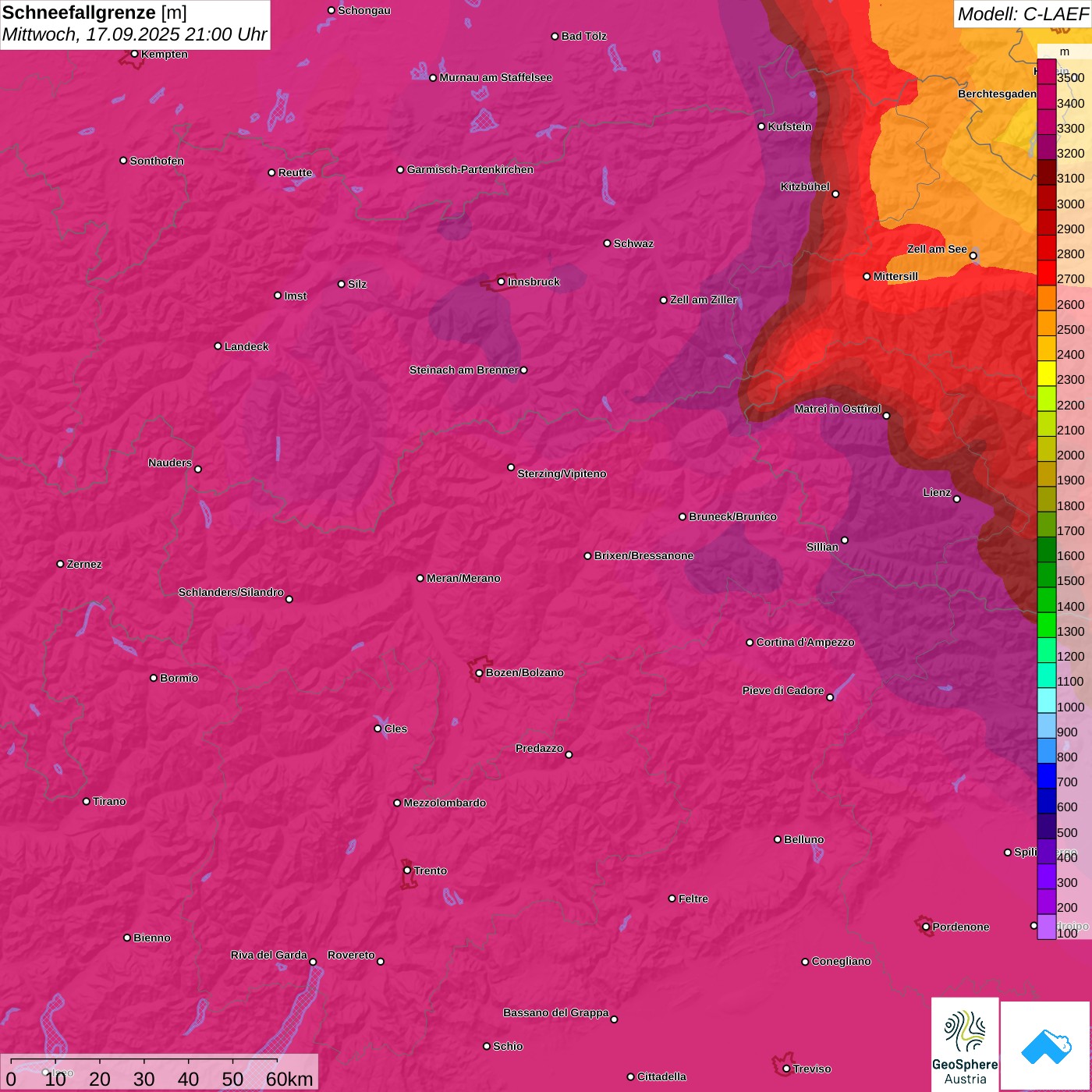Click the Sonthofen label
This screenshot has width=1092, height=1092.
point(157,161)
